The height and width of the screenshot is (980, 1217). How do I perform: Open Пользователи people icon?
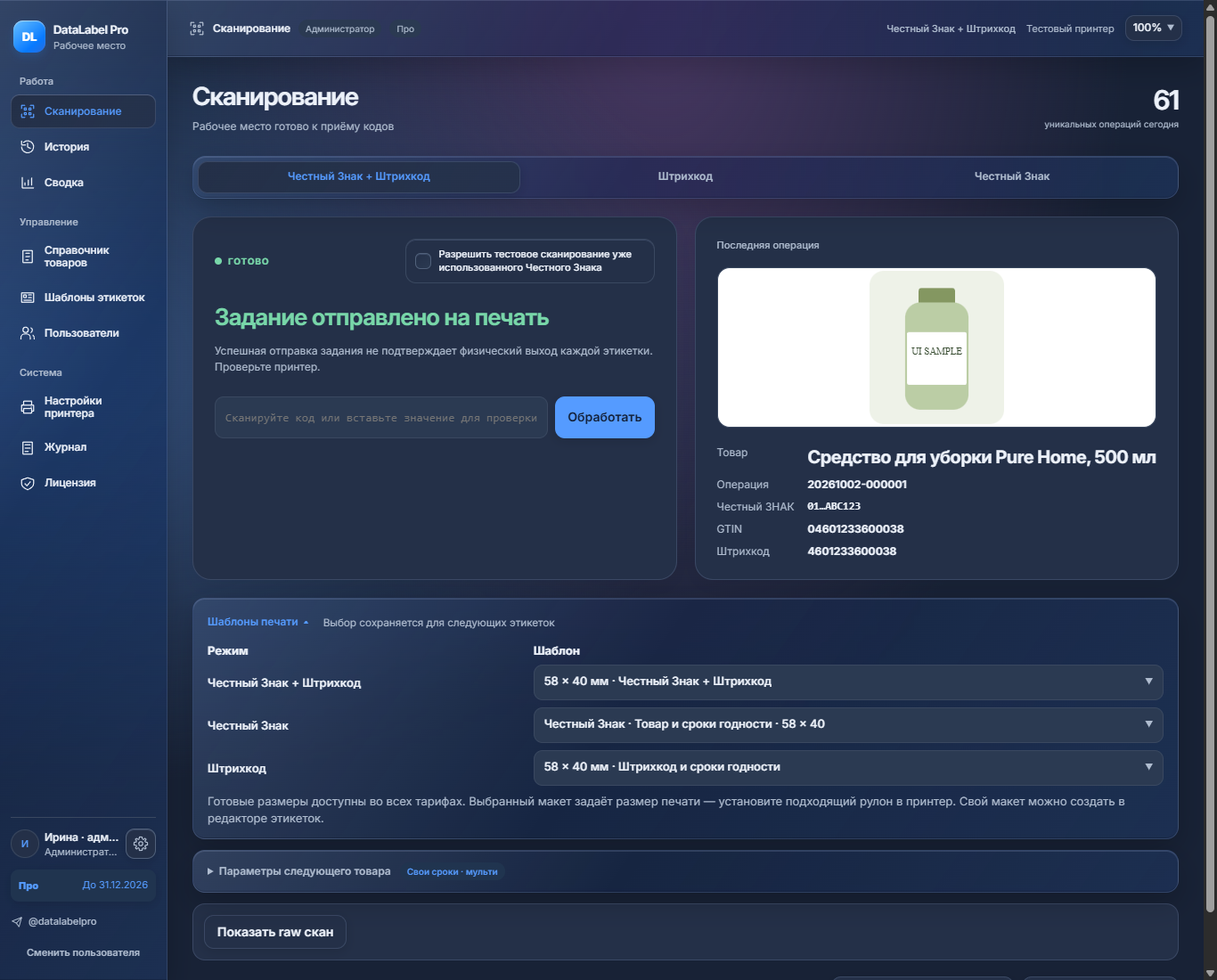(28, 333)
